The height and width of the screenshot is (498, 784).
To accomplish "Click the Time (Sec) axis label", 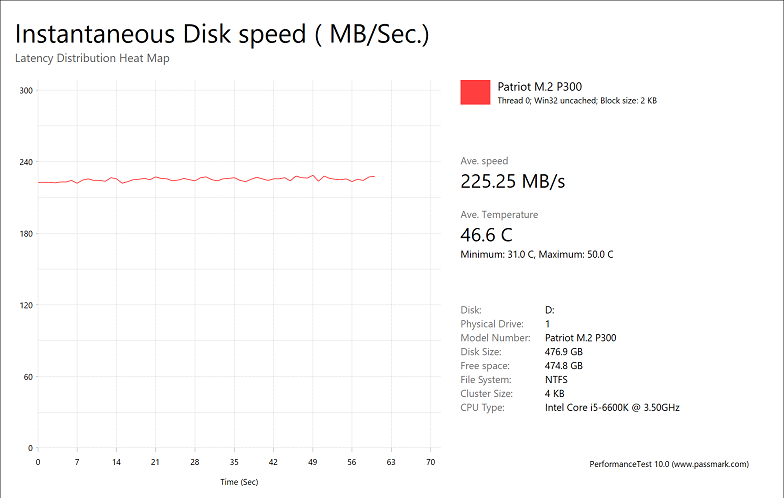I will pos(240,482).
